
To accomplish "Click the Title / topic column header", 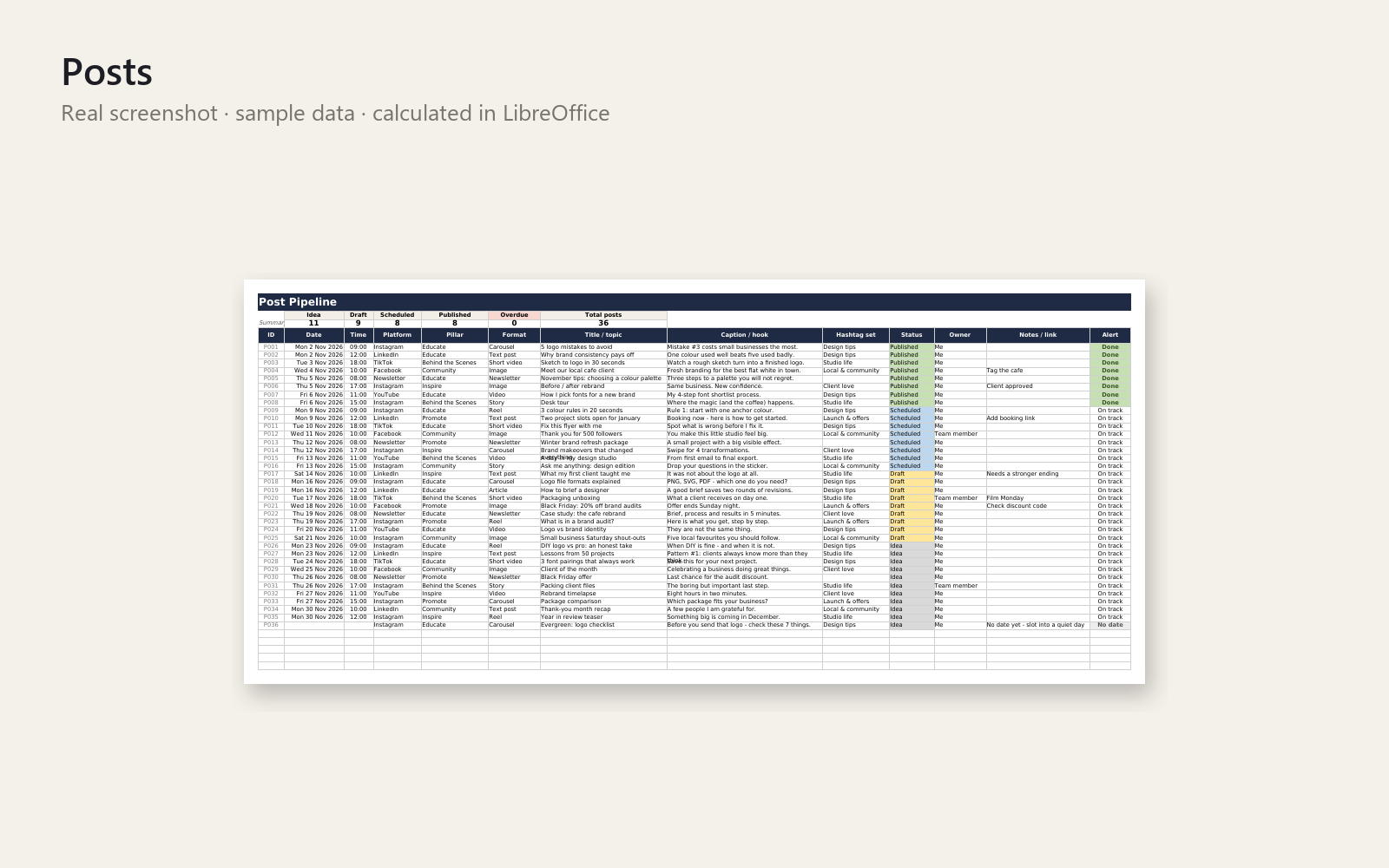I will [x=603, y=335].
